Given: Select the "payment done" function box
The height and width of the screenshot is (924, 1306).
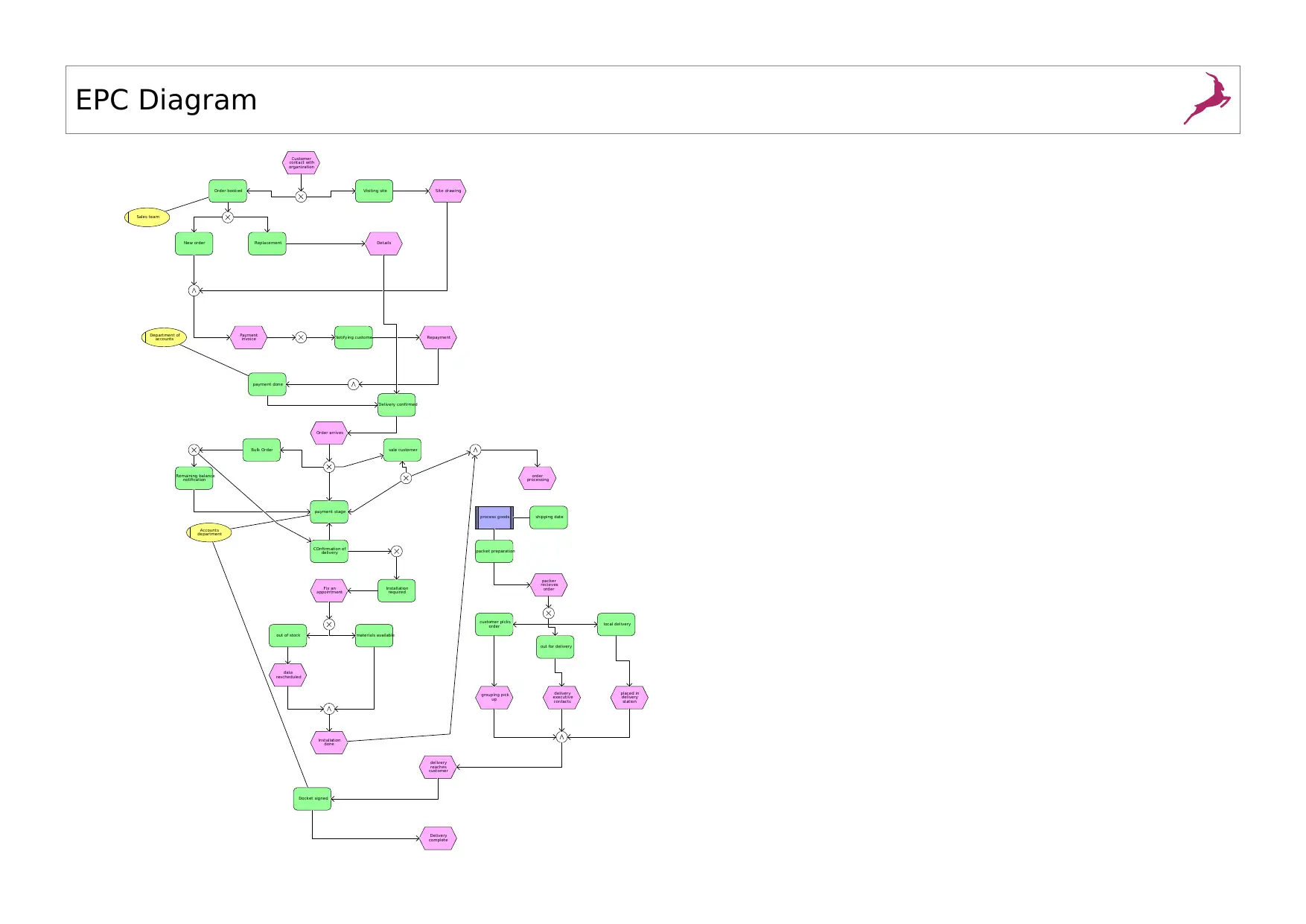Looking at the screenshot, I should coord(267,384).
